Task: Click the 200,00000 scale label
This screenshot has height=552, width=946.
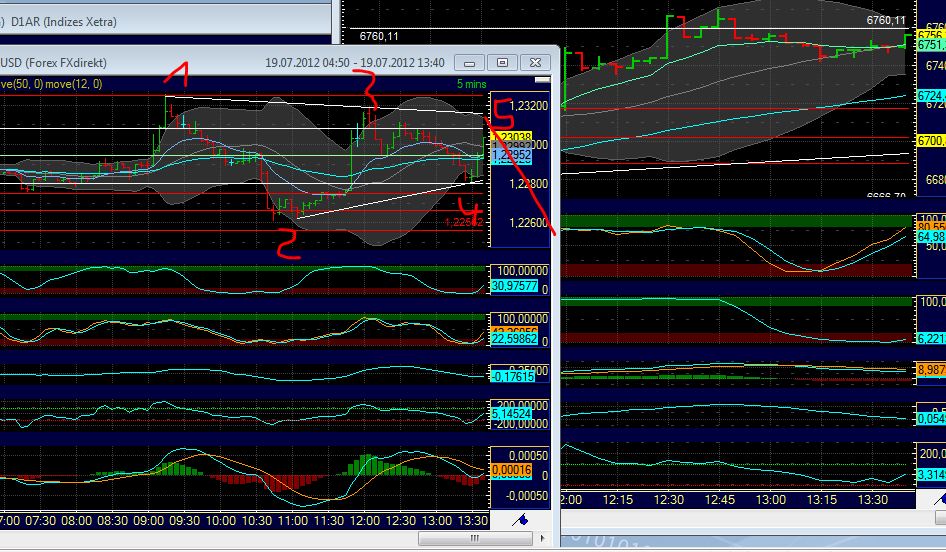Action: pyautogui.click(x=522, y=405)
